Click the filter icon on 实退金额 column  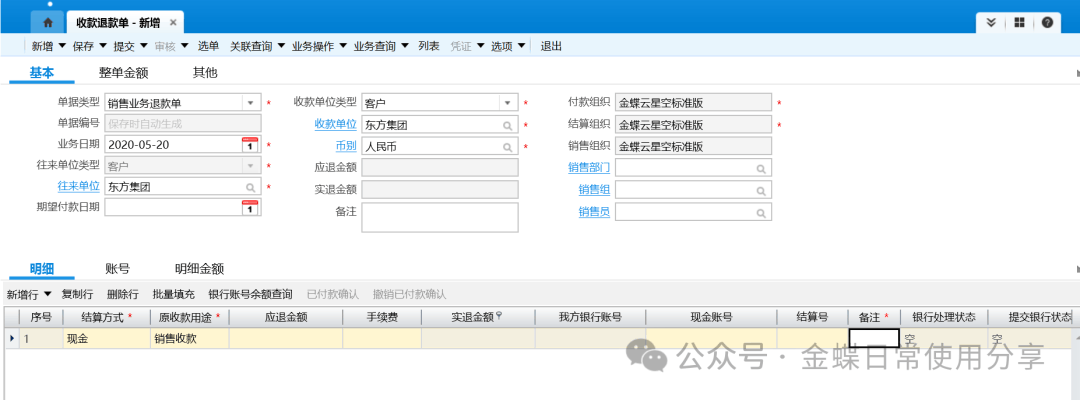(498, 316)
